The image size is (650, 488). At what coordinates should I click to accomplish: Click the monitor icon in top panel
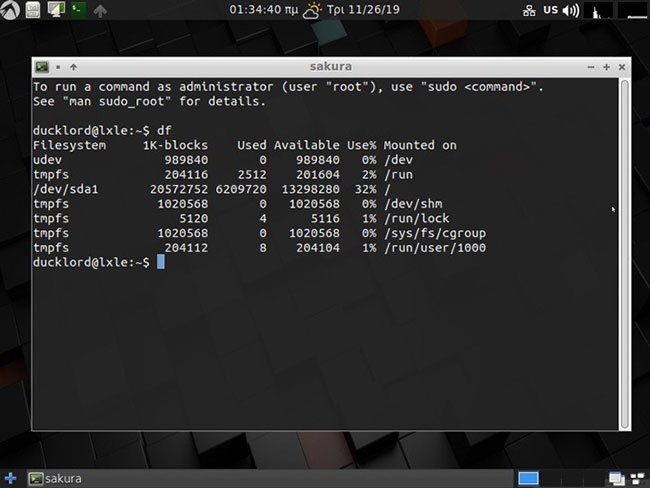[56, 9]
